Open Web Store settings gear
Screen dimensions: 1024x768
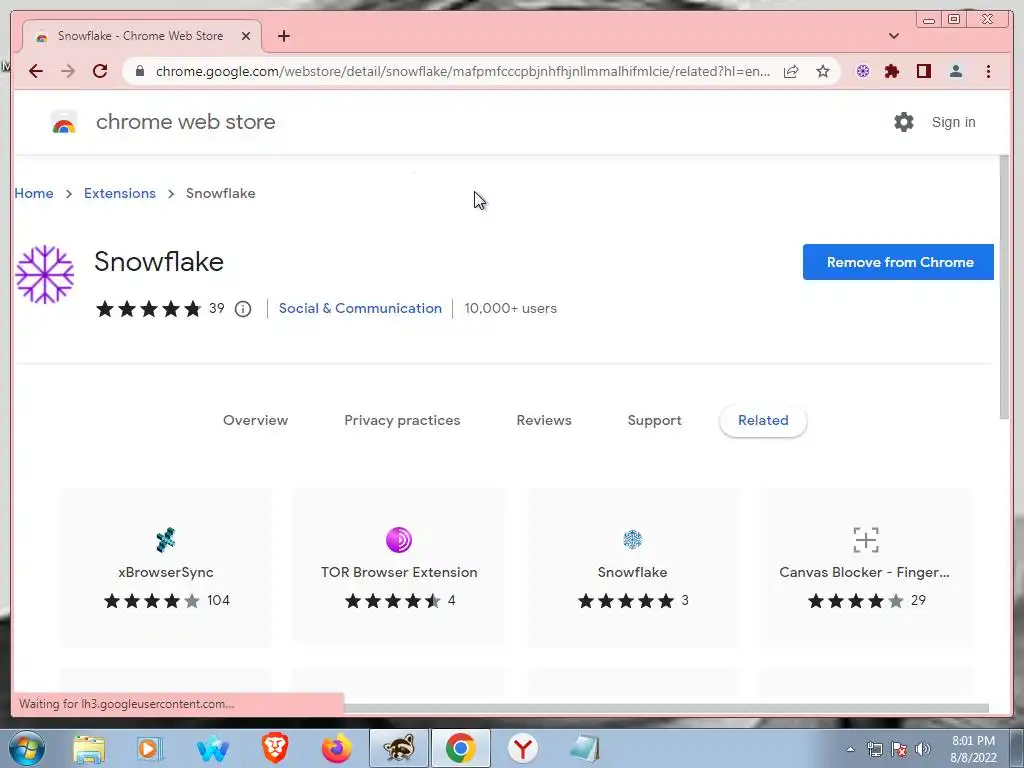(904, 122)
